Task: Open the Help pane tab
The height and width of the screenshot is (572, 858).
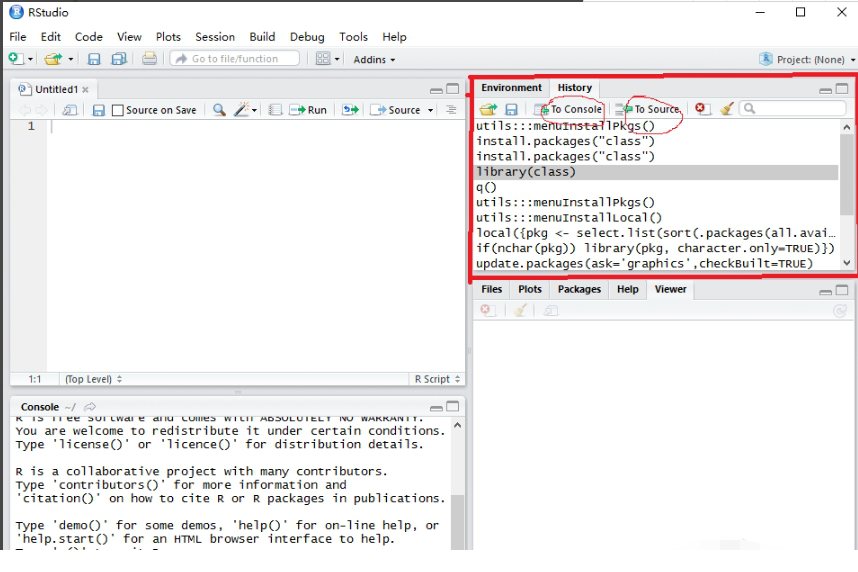Action: pos(628,289)
